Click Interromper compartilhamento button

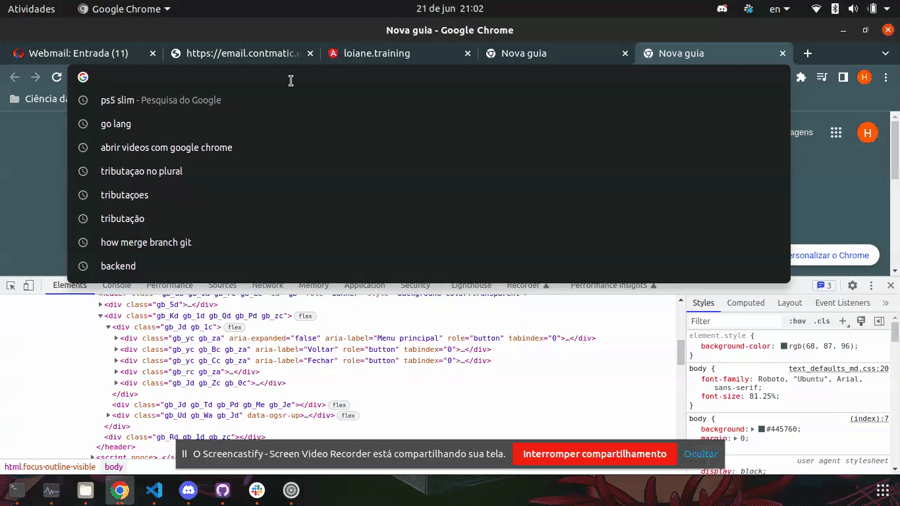pyautogui.click(x=594, y=454)
